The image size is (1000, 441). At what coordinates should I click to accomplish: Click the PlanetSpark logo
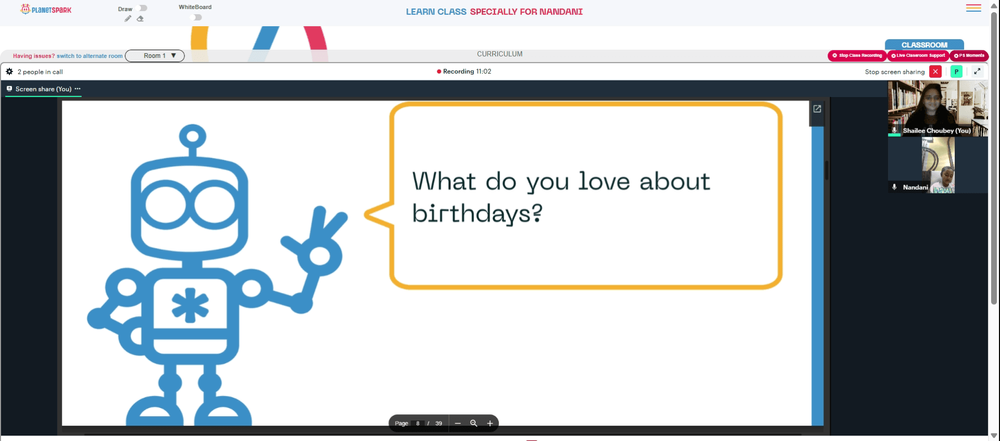(45, 10)
